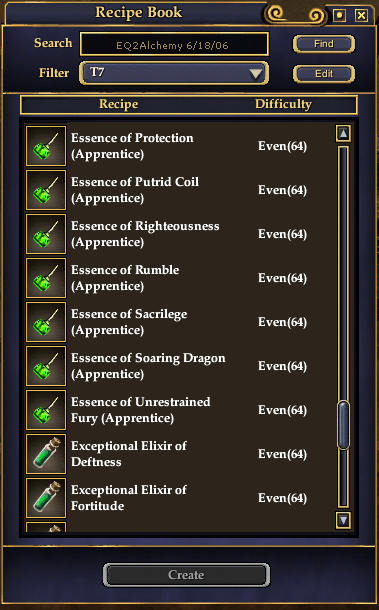Click the scroll down arrow
The height and width of the screenshot is (610, 379).
[x=343, y=520]
